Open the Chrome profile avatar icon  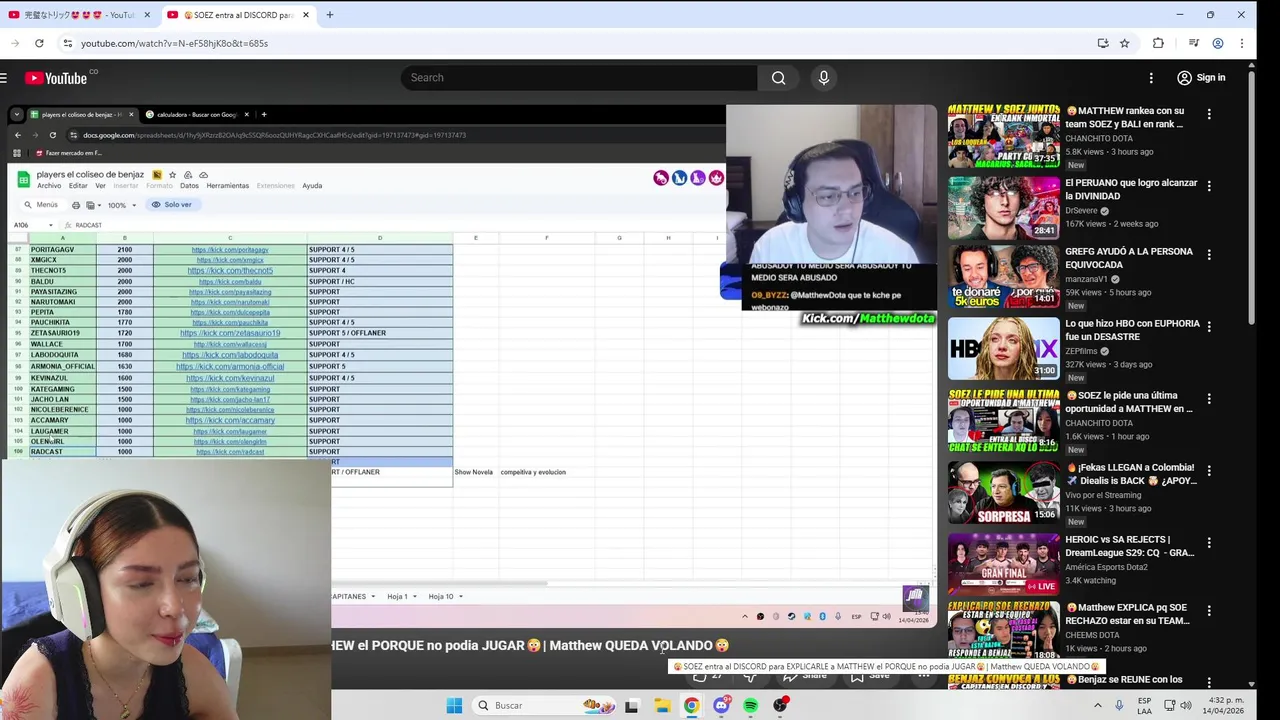[x=1218, y=43]
